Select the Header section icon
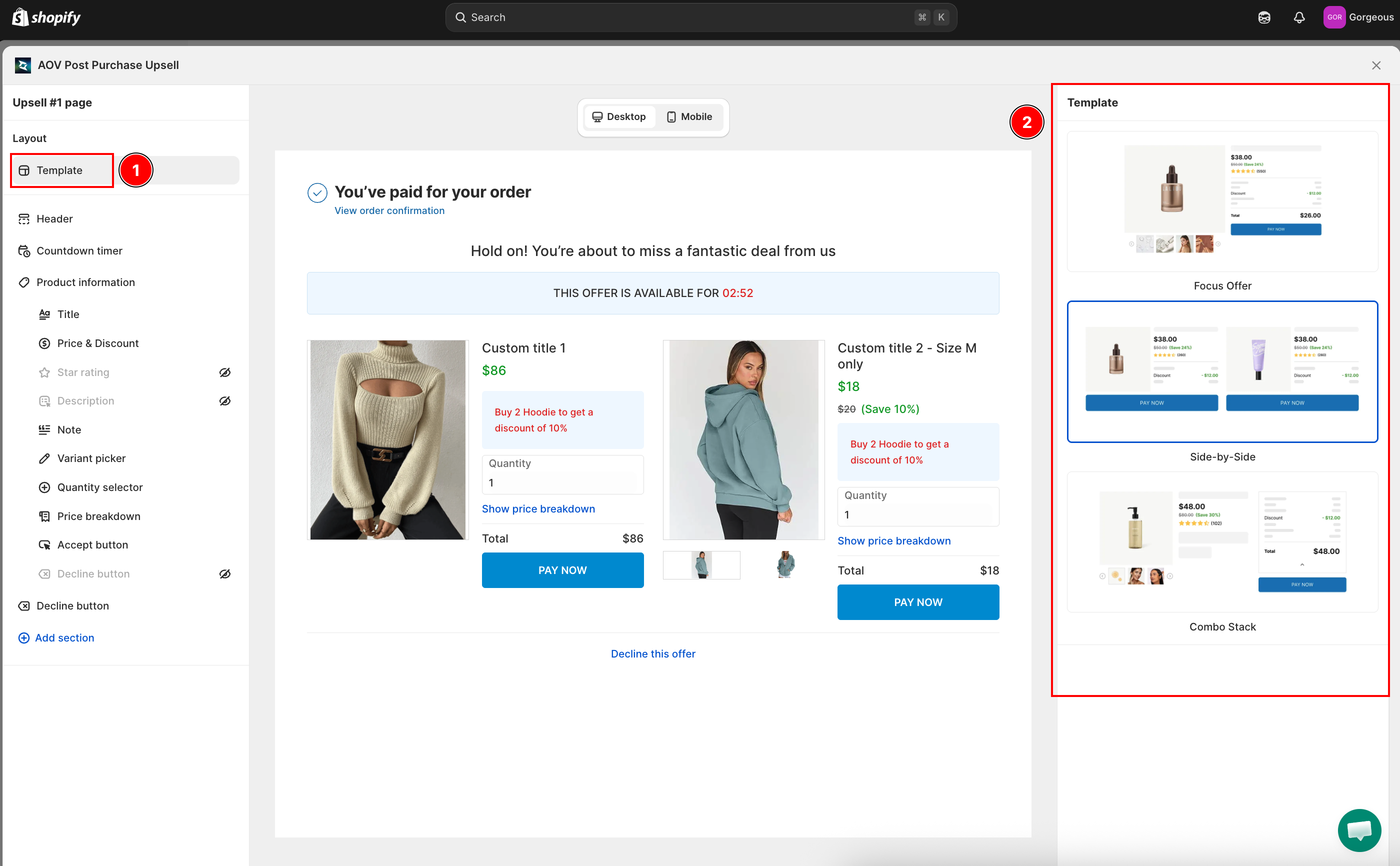Image resolution: width=1400 pixels, height=866 pixels. click(x=24, y=219)
